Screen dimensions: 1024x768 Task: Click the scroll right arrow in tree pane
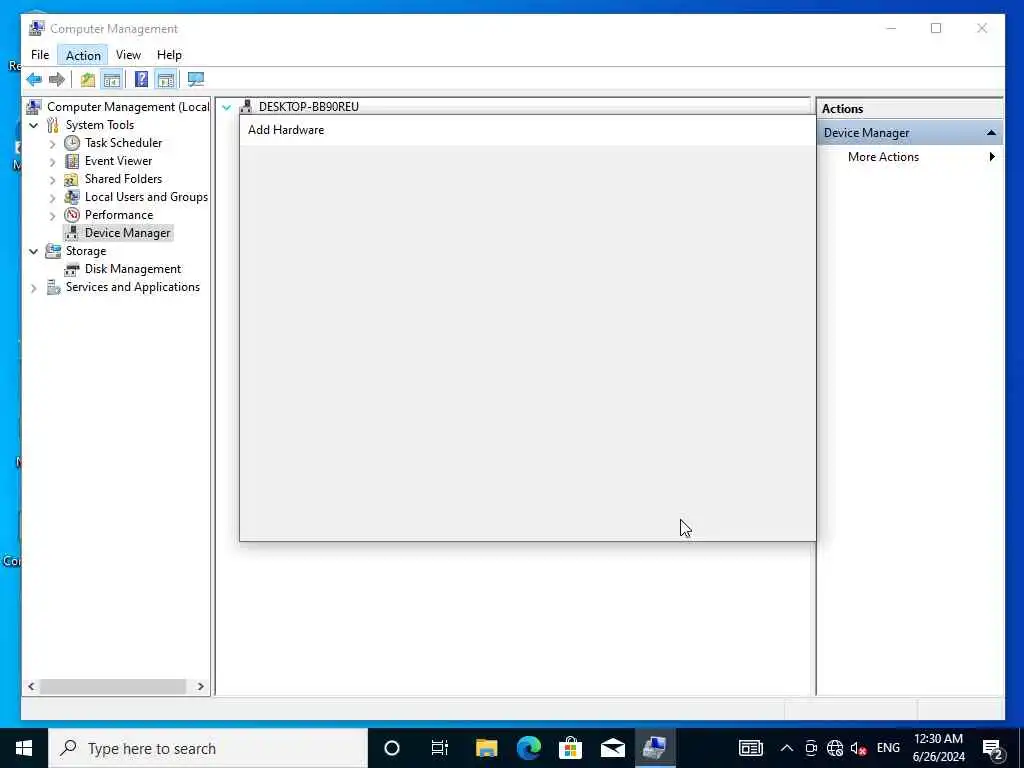pyautogui.click(x=200, y=686)
